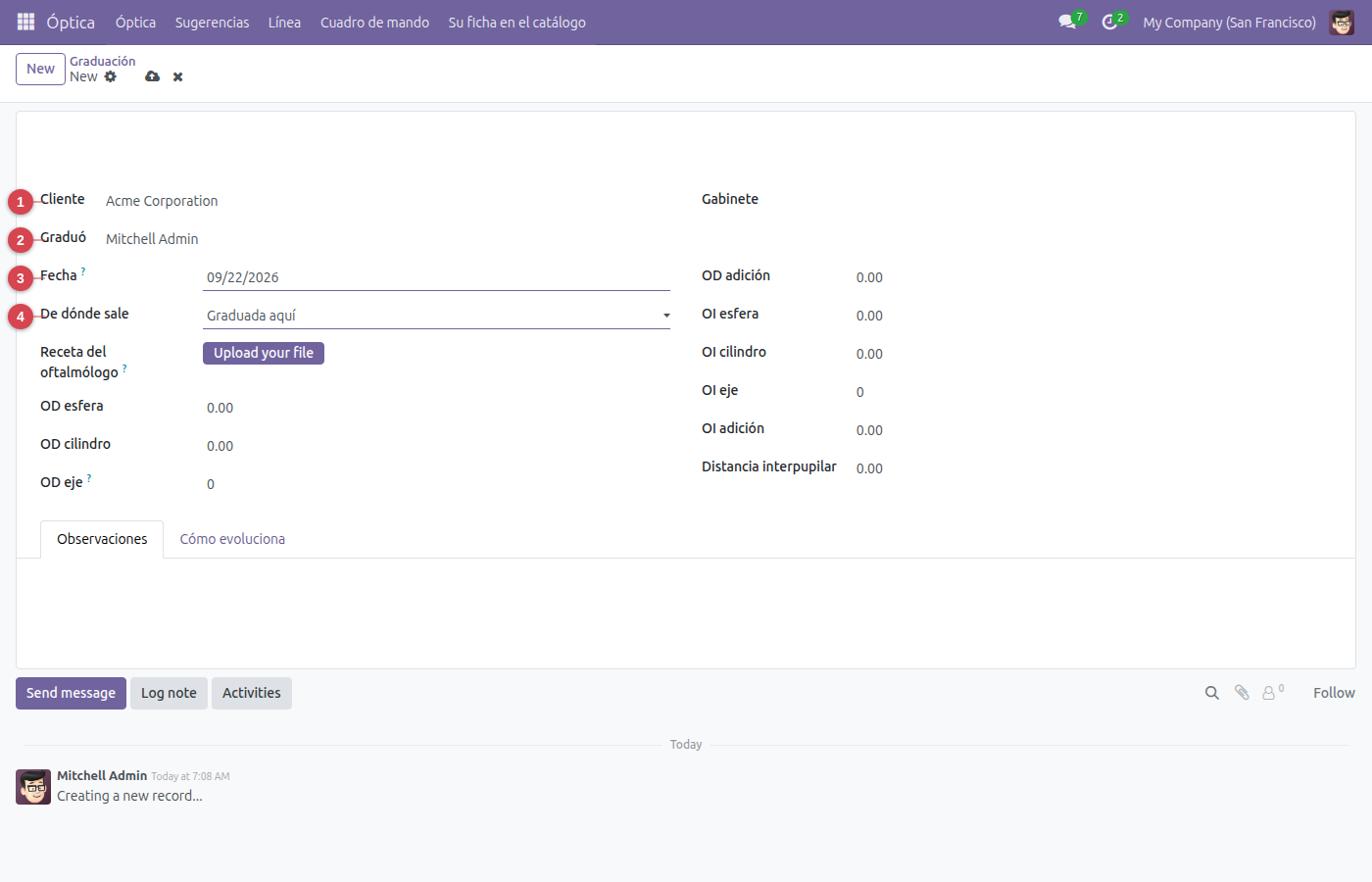Viewport: 1372px width, 882px height.
Task: Edit the Distancia interpupilar value
Action: (1092, 468)
